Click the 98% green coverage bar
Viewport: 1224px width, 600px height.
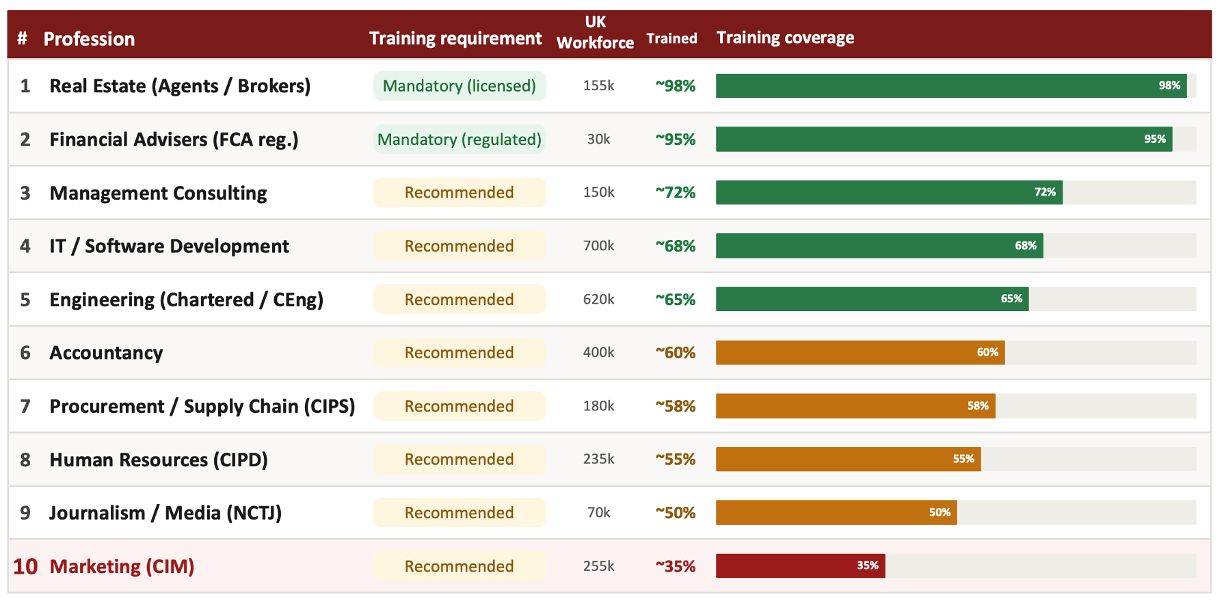(x=950, y=86)
